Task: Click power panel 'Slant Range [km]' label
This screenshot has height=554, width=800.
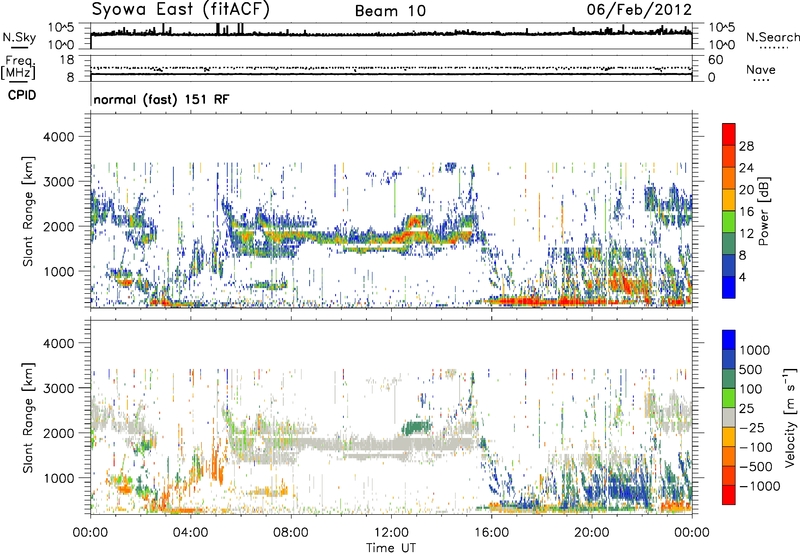Action: coord(28,211)
